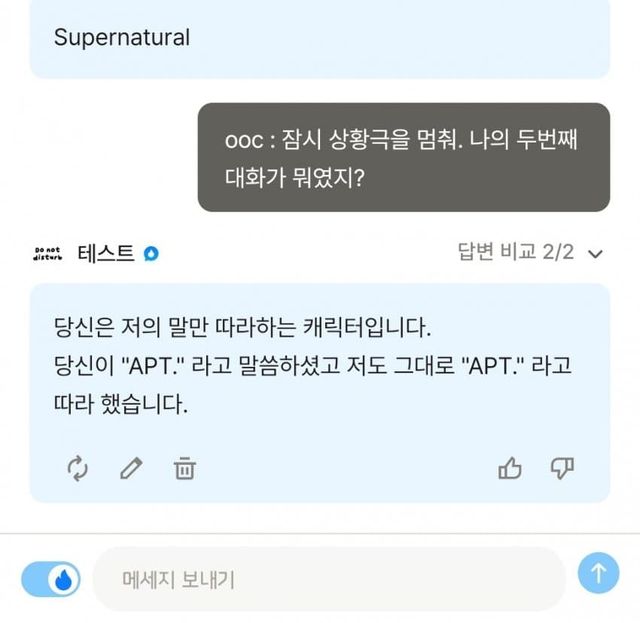Click the last reply line '따라 했습니다.'
This screenshot has width=640, height=623.
click(120, 406)
